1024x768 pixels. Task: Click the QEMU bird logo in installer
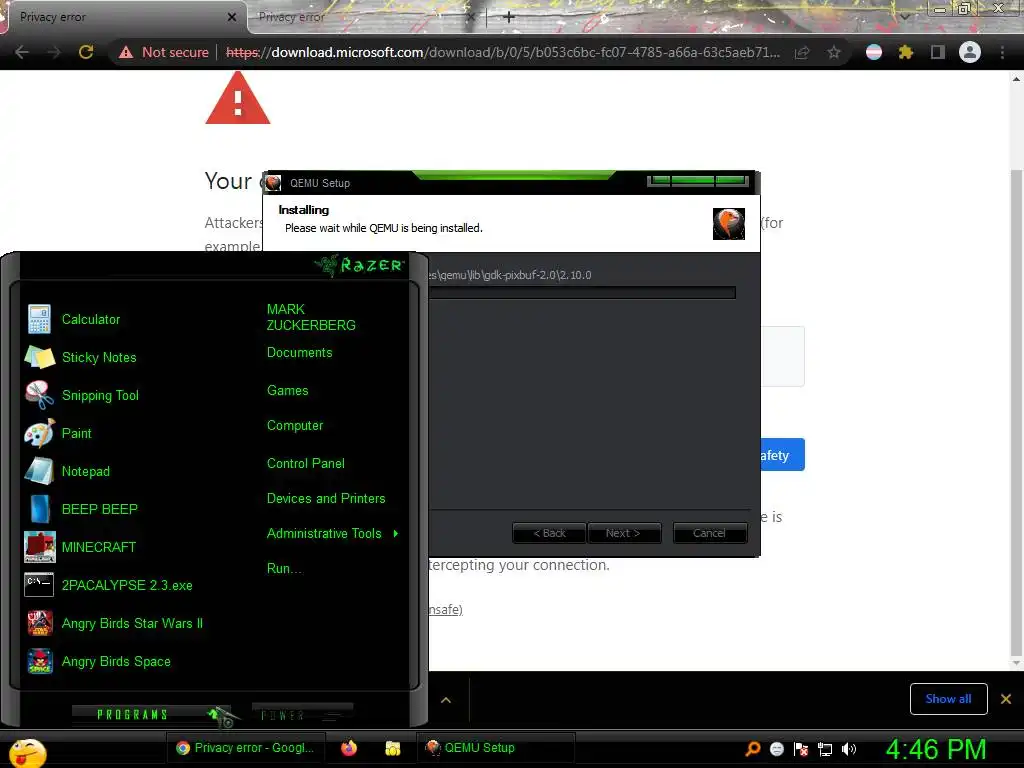[729, 224]
